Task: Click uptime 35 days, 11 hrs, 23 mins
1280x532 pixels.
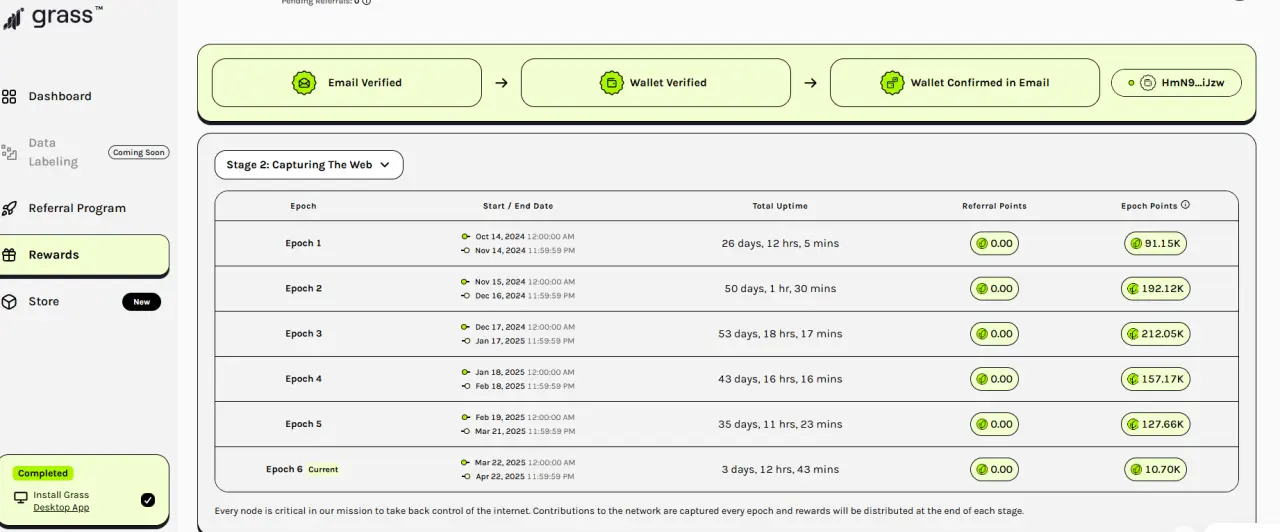Action: tap(780, 424)
